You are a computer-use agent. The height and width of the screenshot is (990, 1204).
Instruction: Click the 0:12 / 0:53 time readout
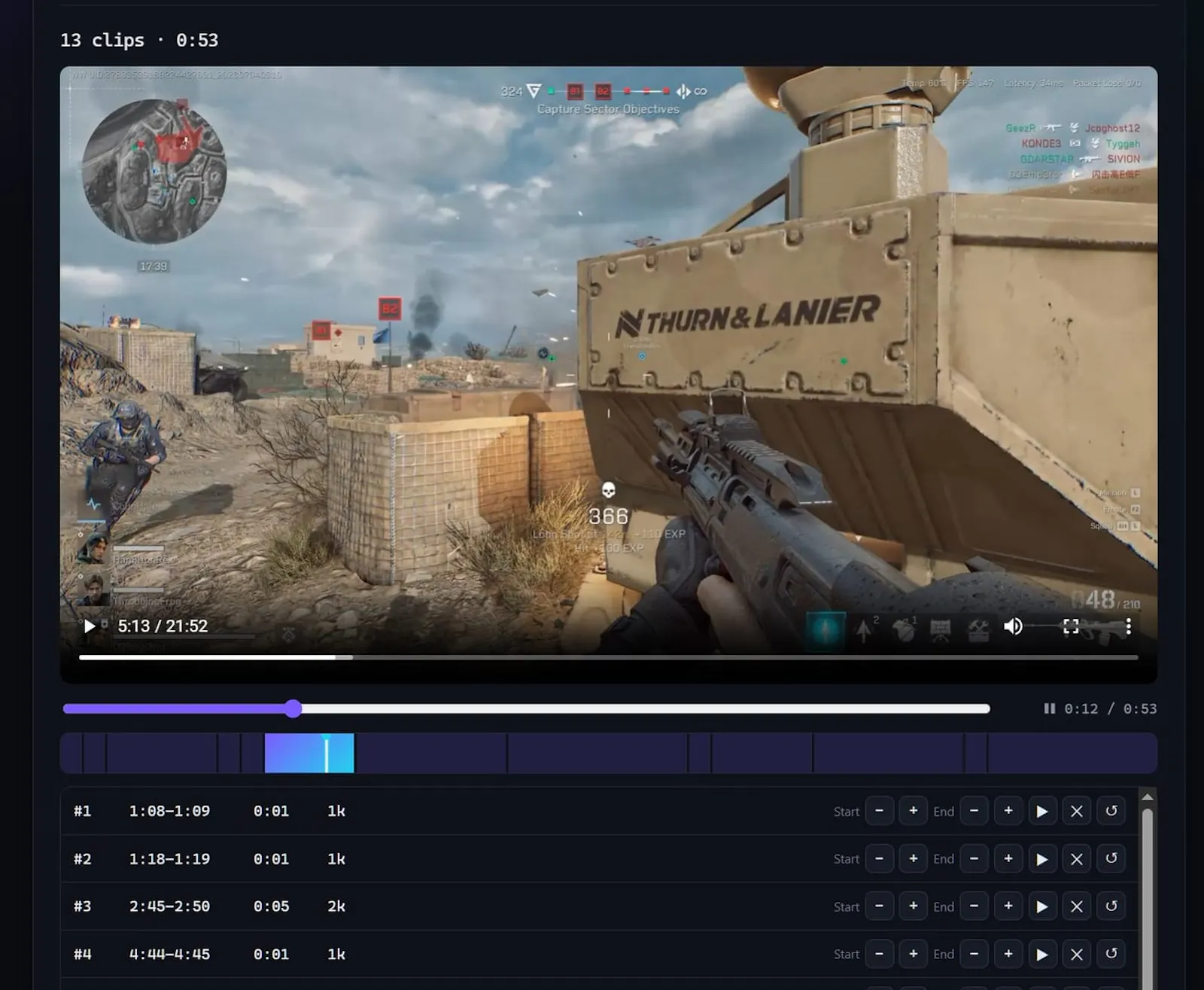(1111, 708)
